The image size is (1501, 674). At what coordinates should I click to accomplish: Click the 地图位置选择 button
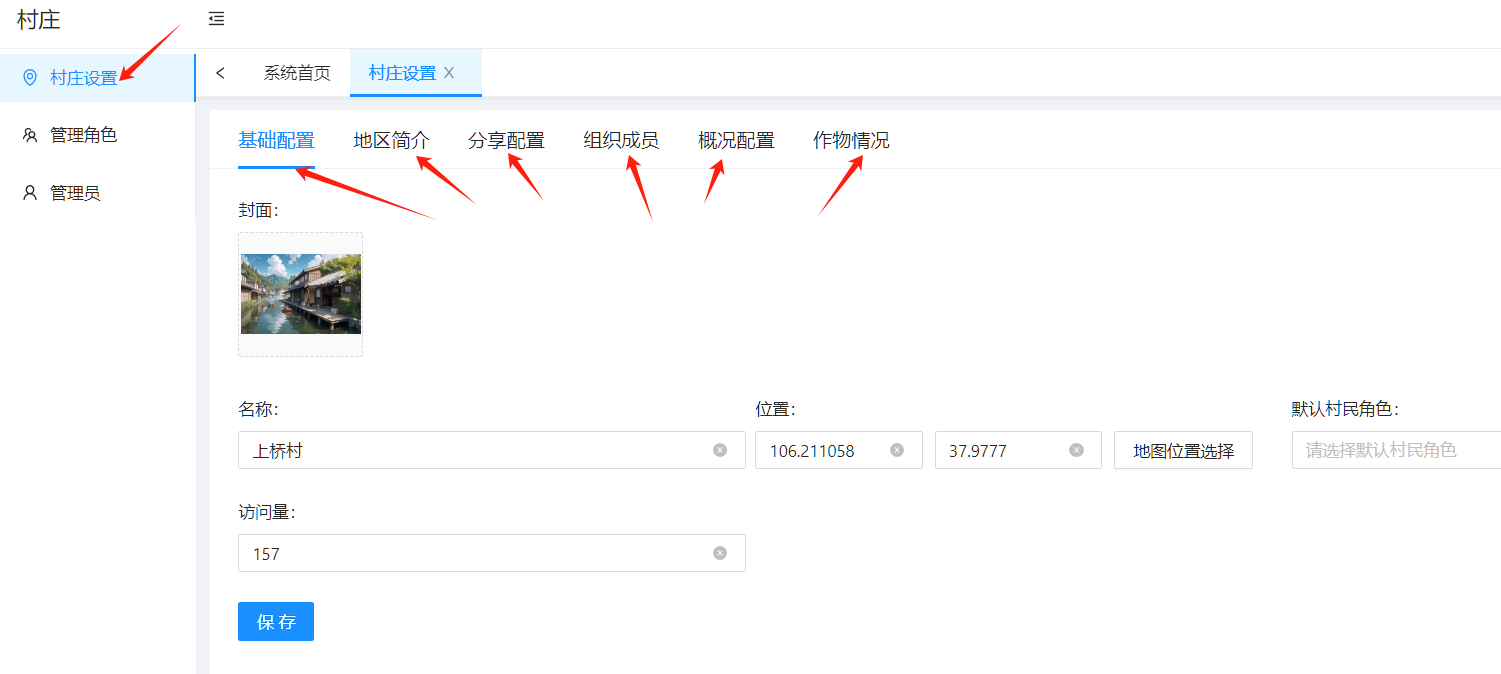pos(1183,450)
